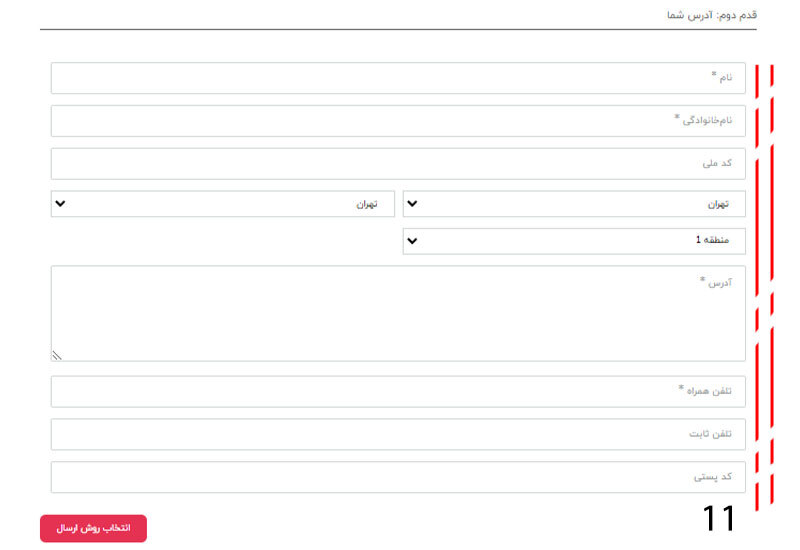Screen dimensions: 800x550
Task: Click inside the آدرس address text area
Action: pyautogui.click(x=398, y=313)
